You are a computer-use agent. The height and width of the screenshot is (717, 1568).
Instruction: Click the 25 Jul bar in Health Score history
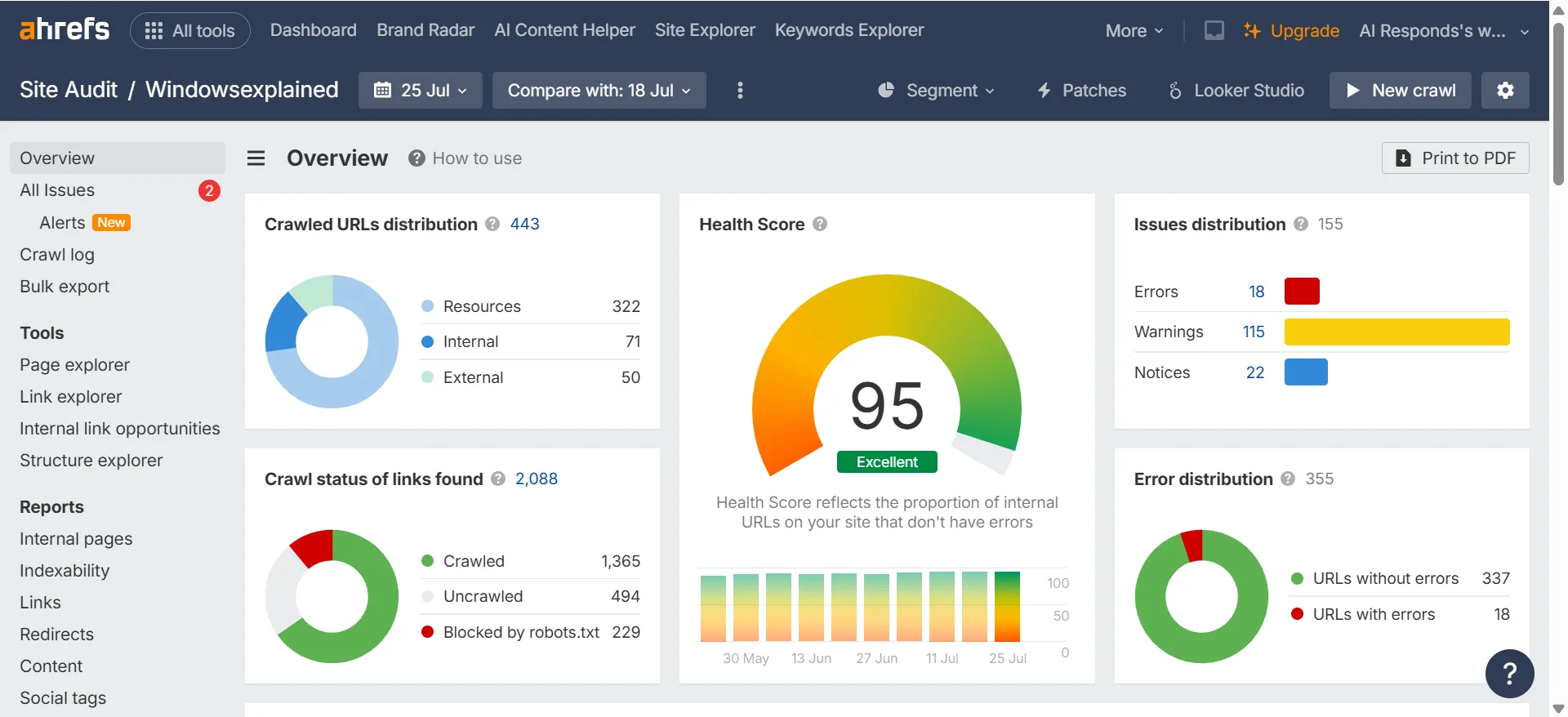pyautogui.click(x=1007, y=607)
